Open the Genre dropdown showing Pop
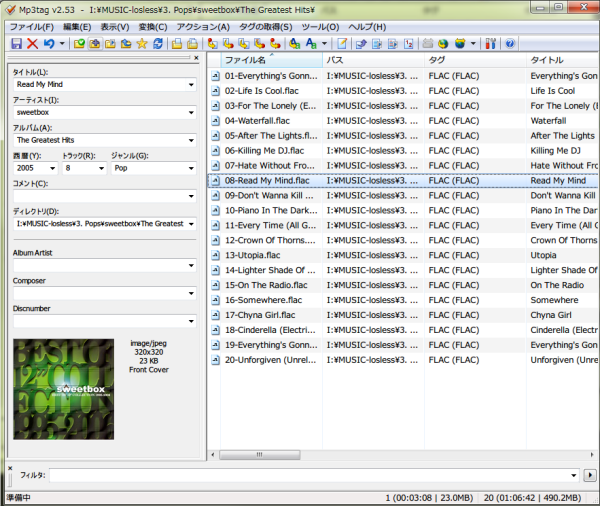Image resolution: width=600 pixels, height=506 pixels. 190,169
